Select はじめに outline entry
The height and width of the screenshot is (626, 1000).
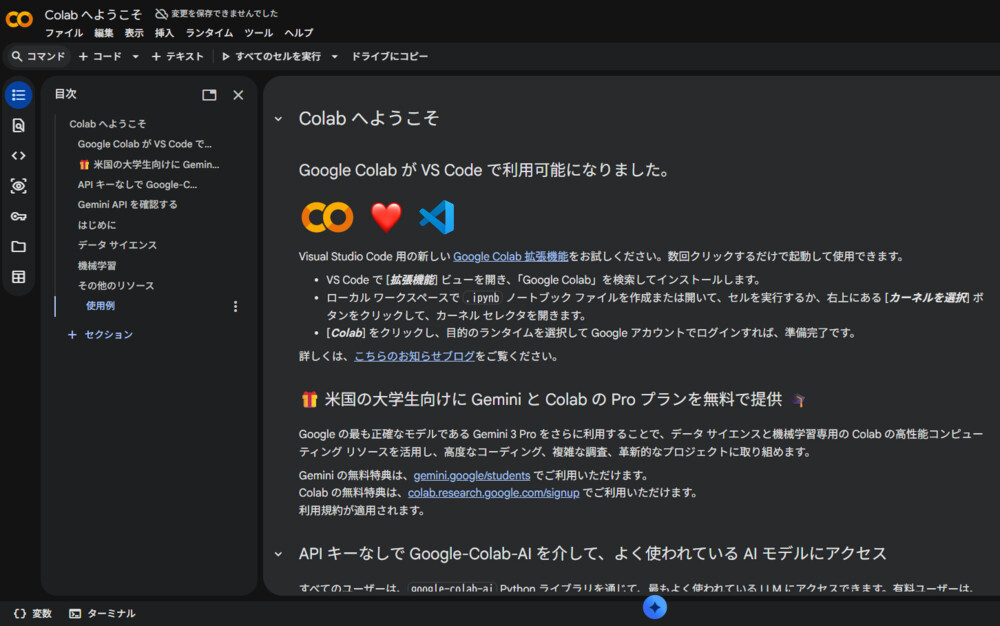click(x=97, y=225)
